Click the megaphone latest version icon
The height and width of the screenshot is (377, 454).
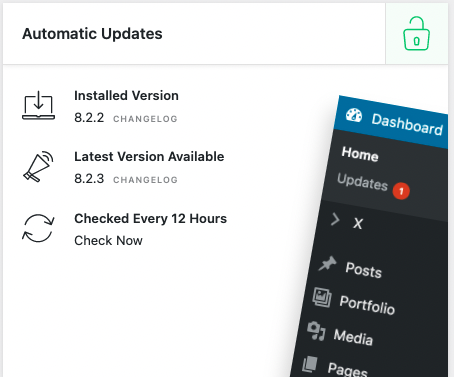(x=38, y=166)
